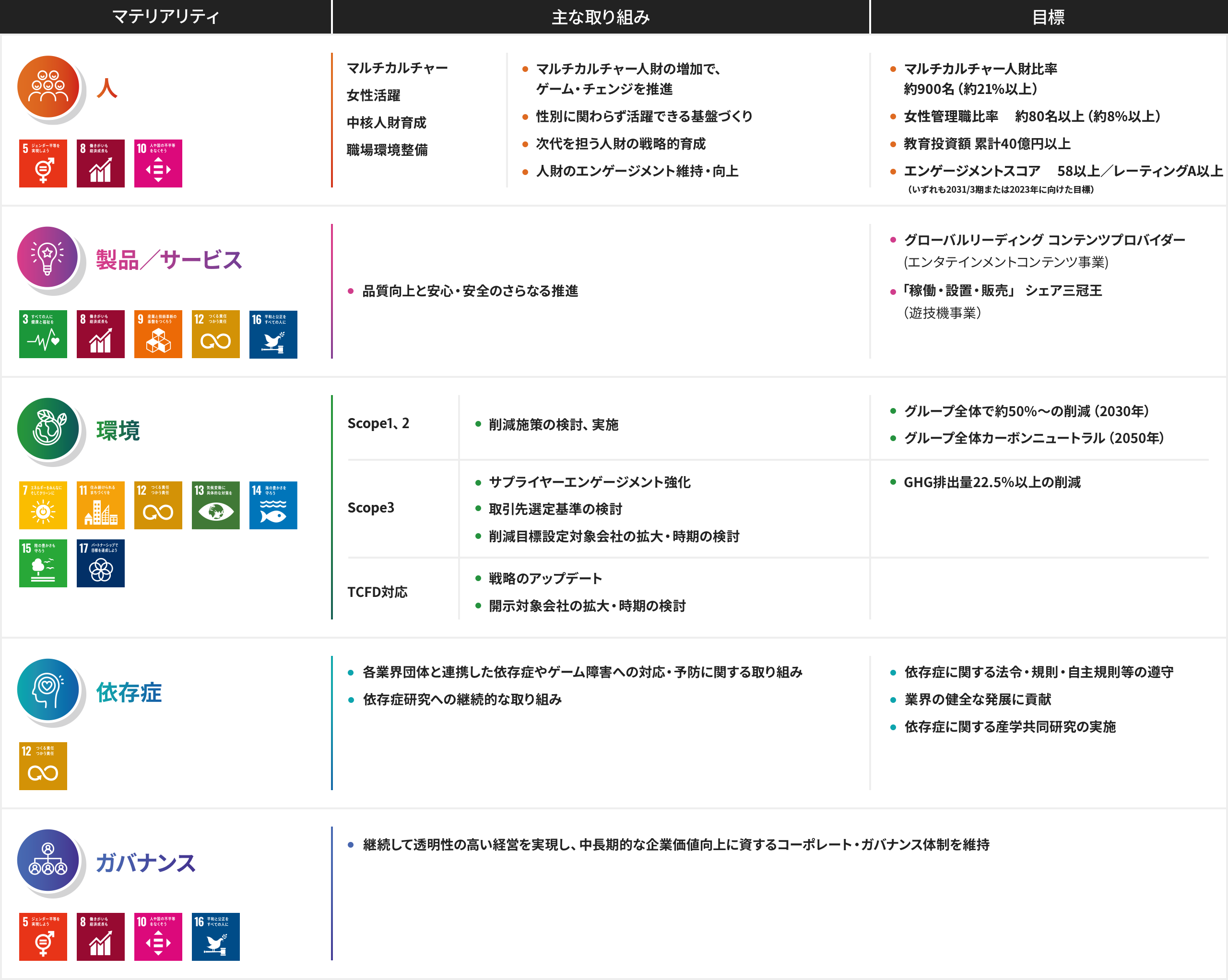The height and width of the screenshot is (980, 1228).
Task: Click the いずれも2031/3期 footnote
Action: (x=1001, y=189)
